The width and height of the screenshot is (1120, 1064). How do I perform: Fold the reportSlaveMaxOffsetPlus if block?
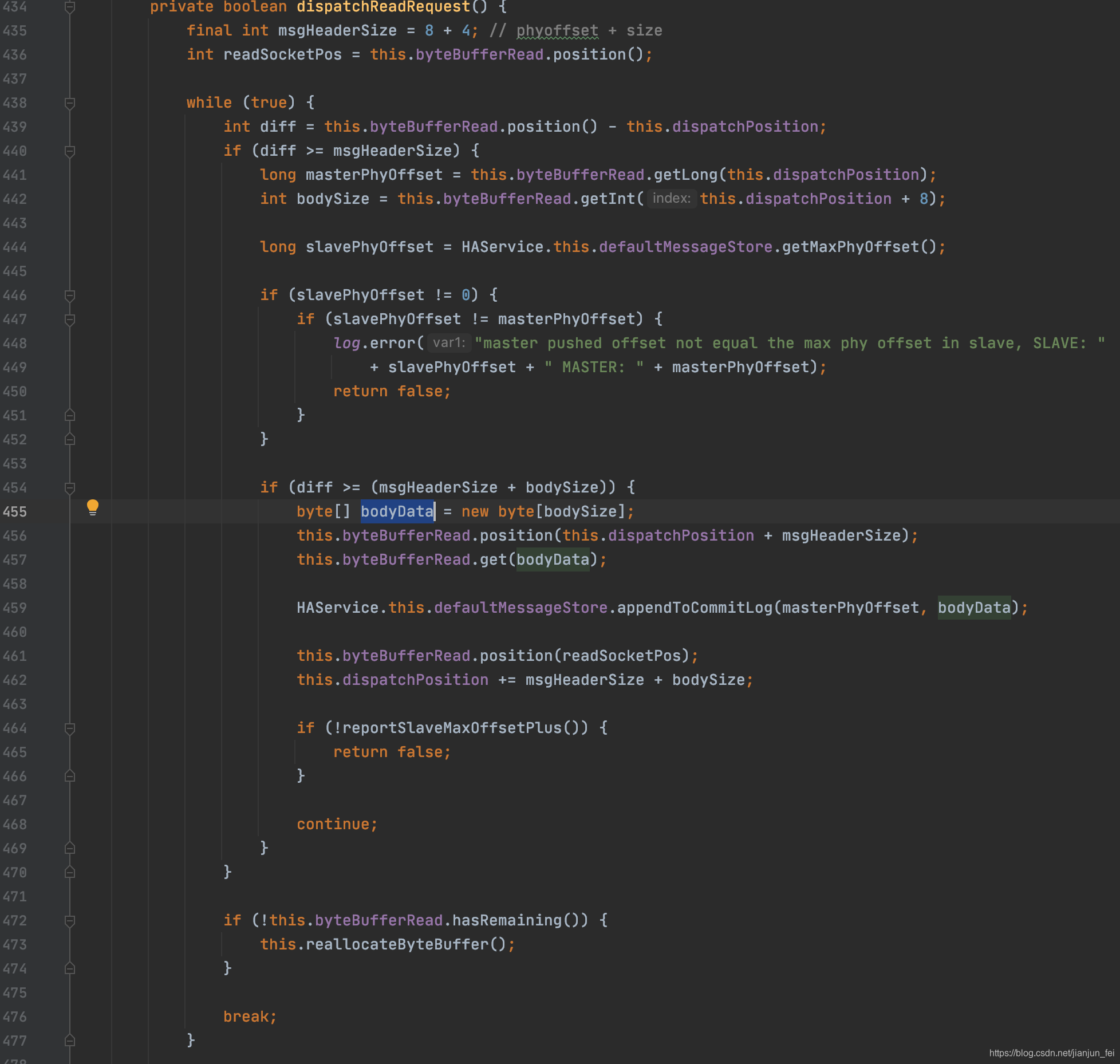pos(70,728)
